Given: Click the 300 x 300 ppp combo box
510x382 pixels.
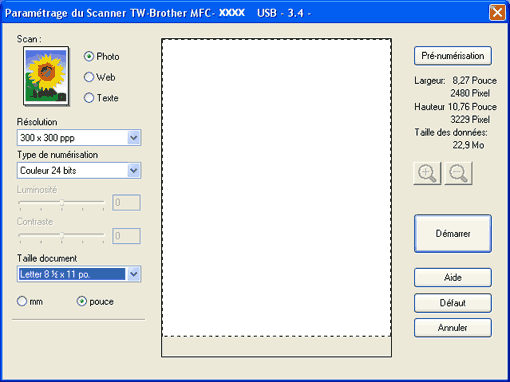Looking at the screenshot, I should point(79,138).
